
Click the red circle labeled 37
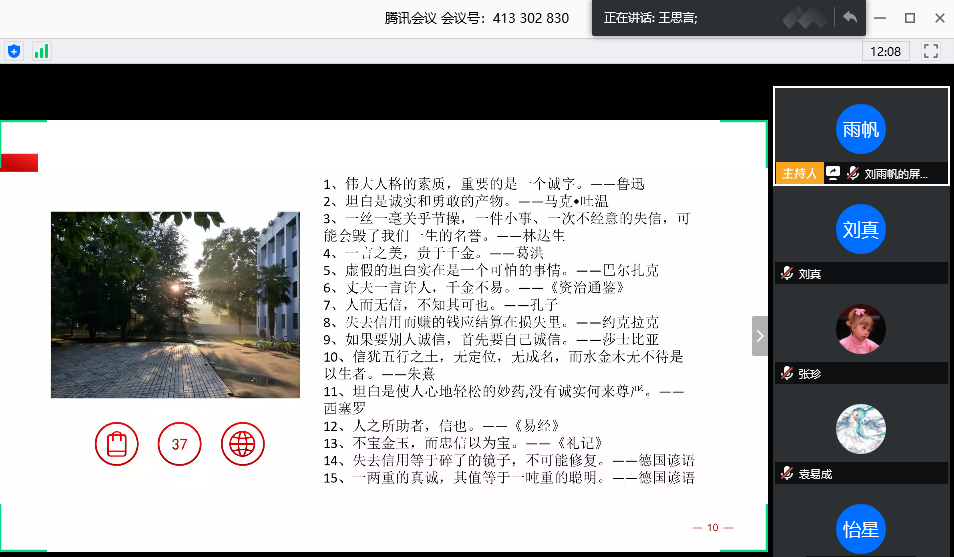click(180, 444)
